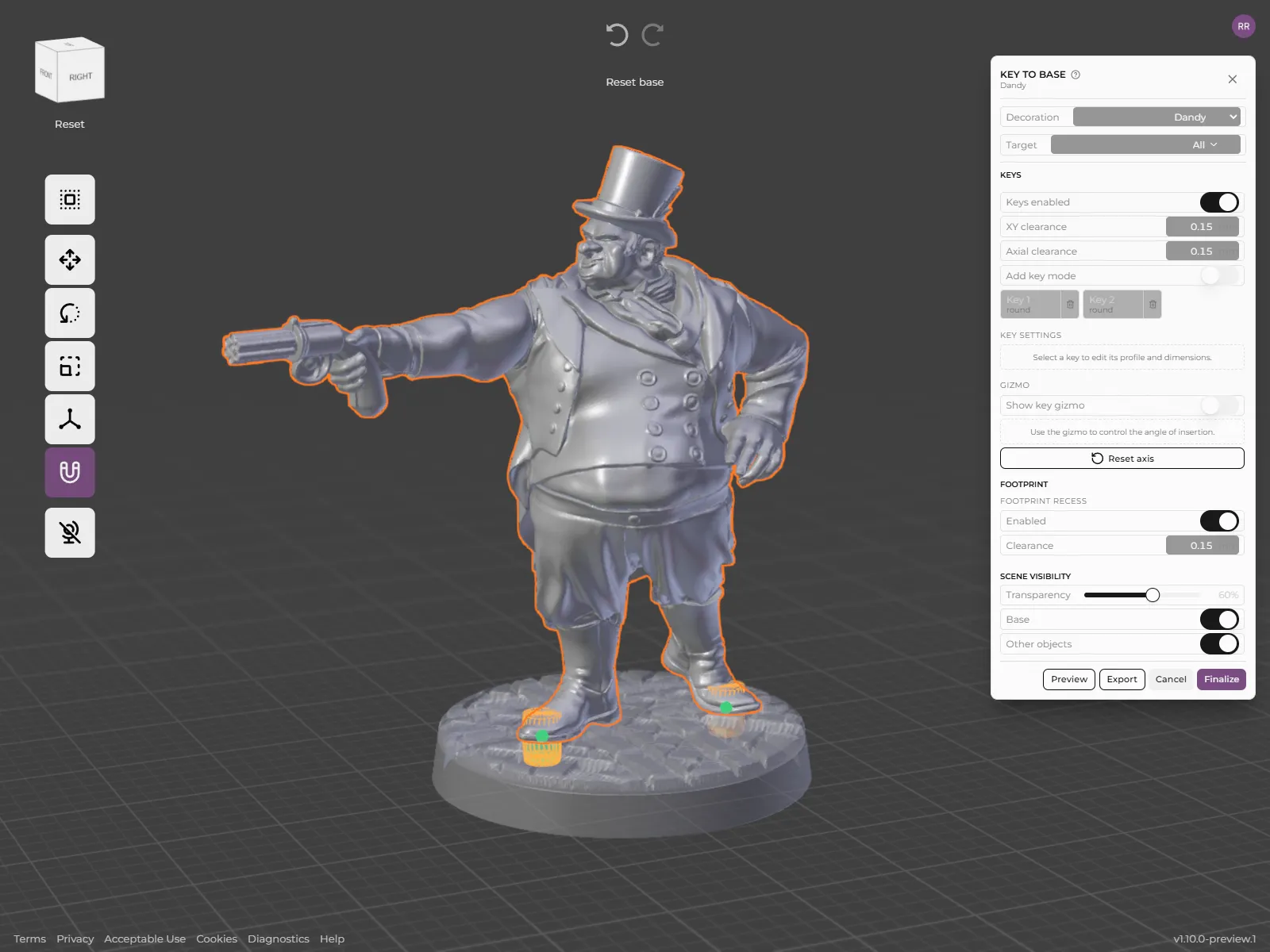Viewport: 1270px width, 952px height.
Task: Open the Privacy link
Action: click(75, 939)
